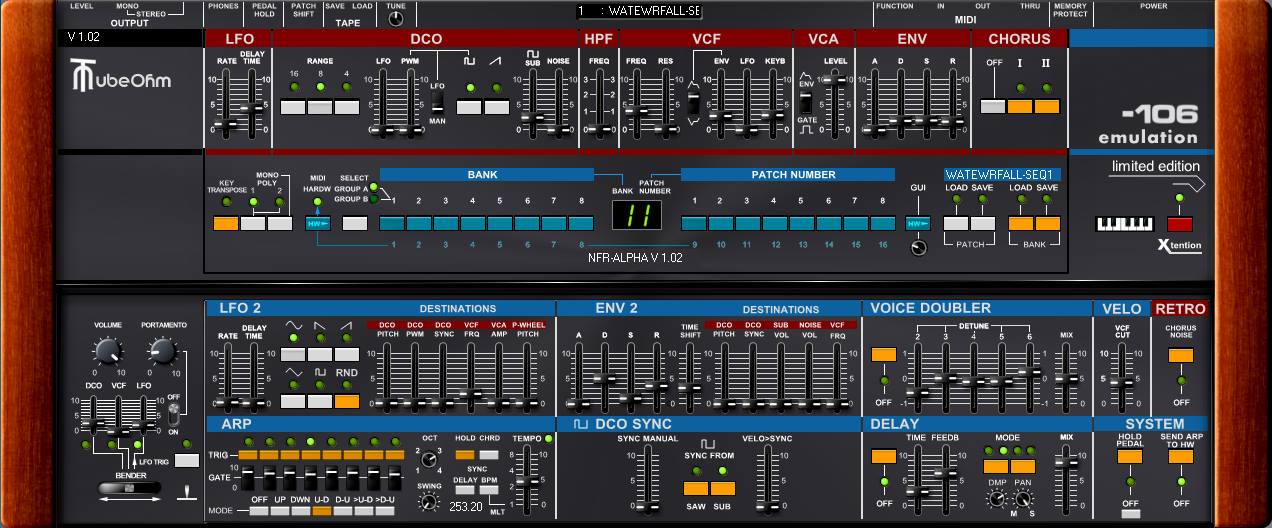Set arpeggiator MODE to U-D
This screenshot has height=528, width=1272.
tap(321, 510)
